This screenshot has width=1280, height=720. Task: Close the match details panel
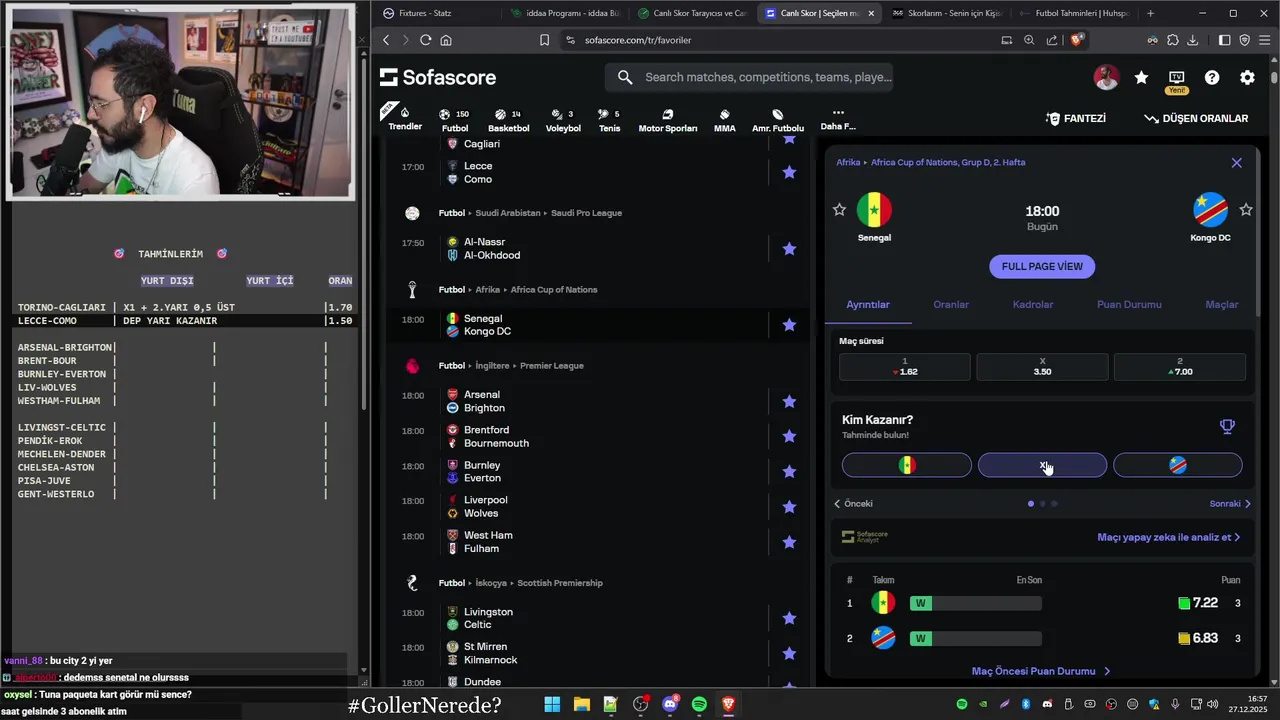pos(1237,163)
